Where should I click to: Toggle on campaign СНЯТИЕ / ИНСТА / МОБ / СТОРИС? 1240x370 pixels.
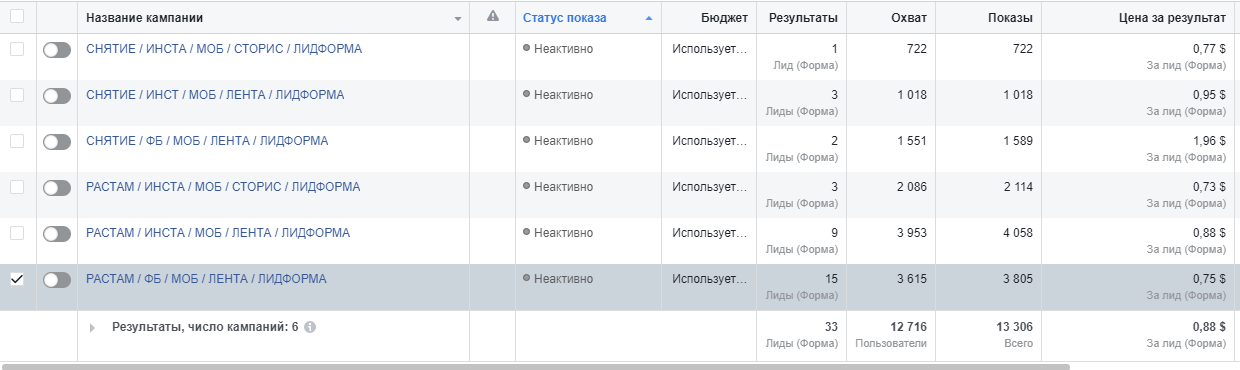pyautogui.click(x=57, y=50)
